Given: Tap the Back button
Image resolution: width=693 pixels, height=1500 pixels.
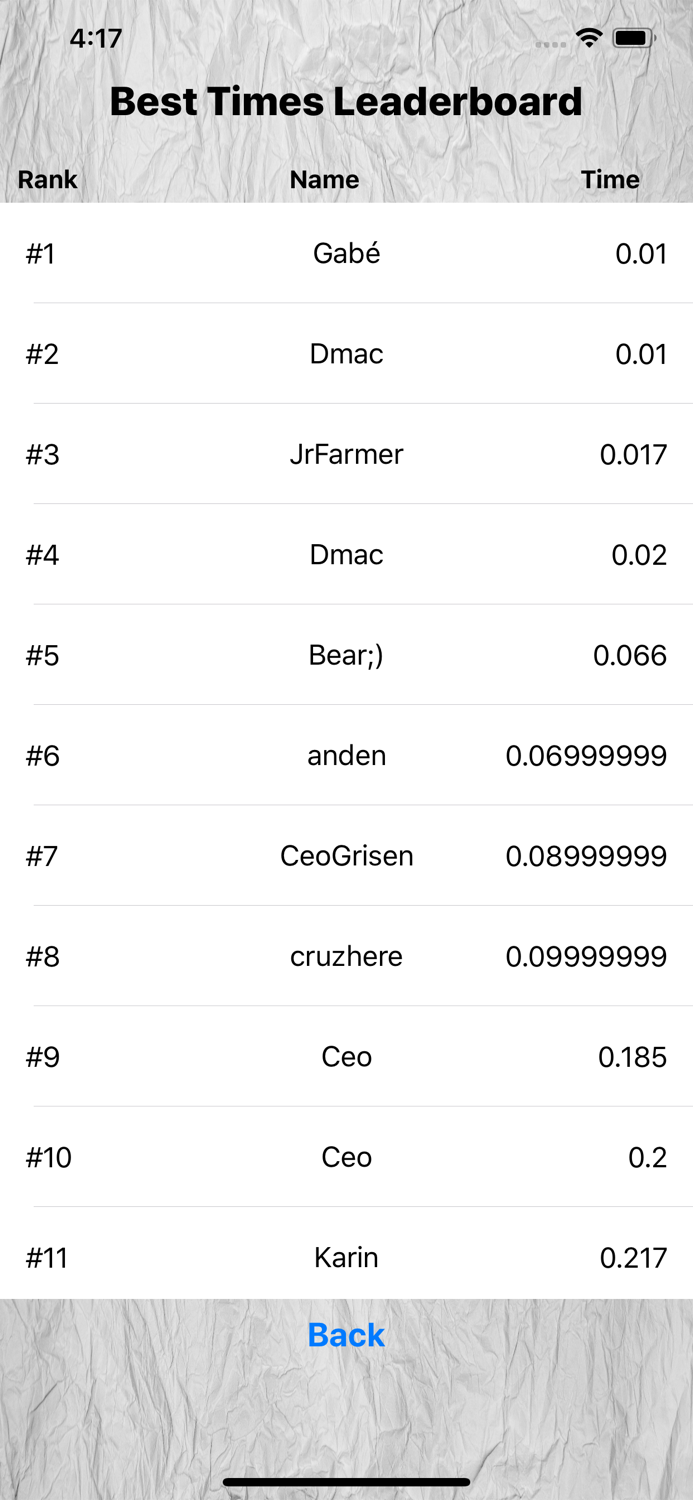Looking at the screenshot, I should click(346, 1336).
